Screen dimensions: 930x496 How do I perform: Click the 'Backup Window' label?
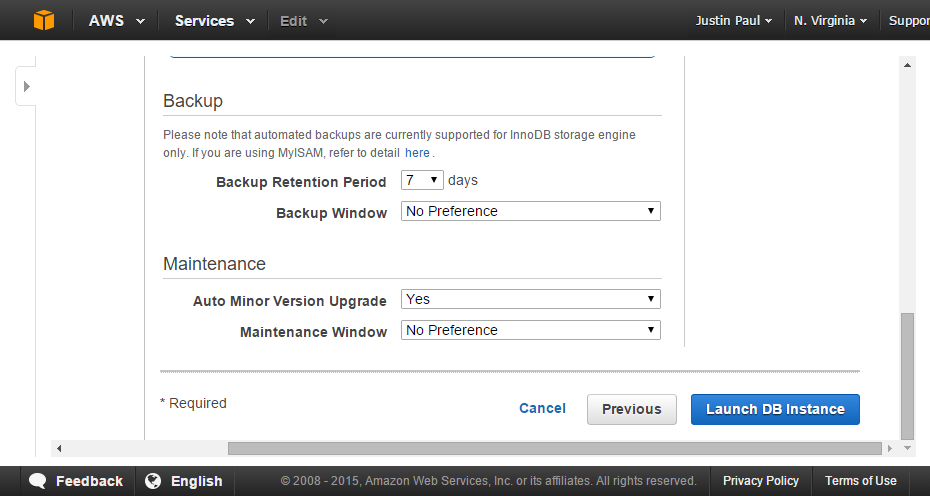(332, 213)
